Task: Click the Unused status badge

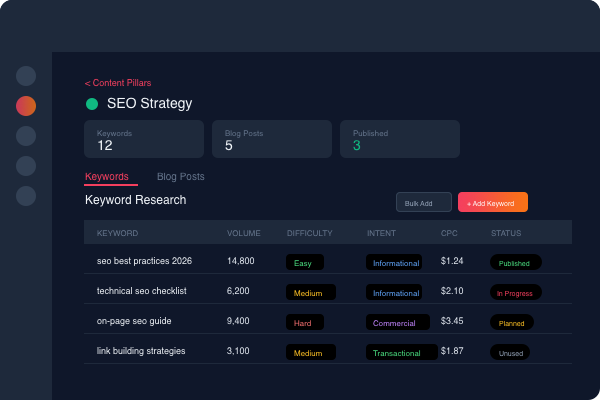Action: pyautogui.click(x=510, y=352)
